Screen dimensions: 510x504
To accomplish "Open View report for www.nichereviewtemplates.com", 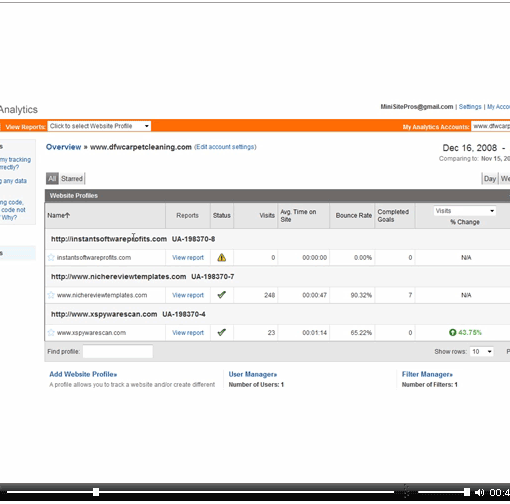I will (x=188, y=295).
